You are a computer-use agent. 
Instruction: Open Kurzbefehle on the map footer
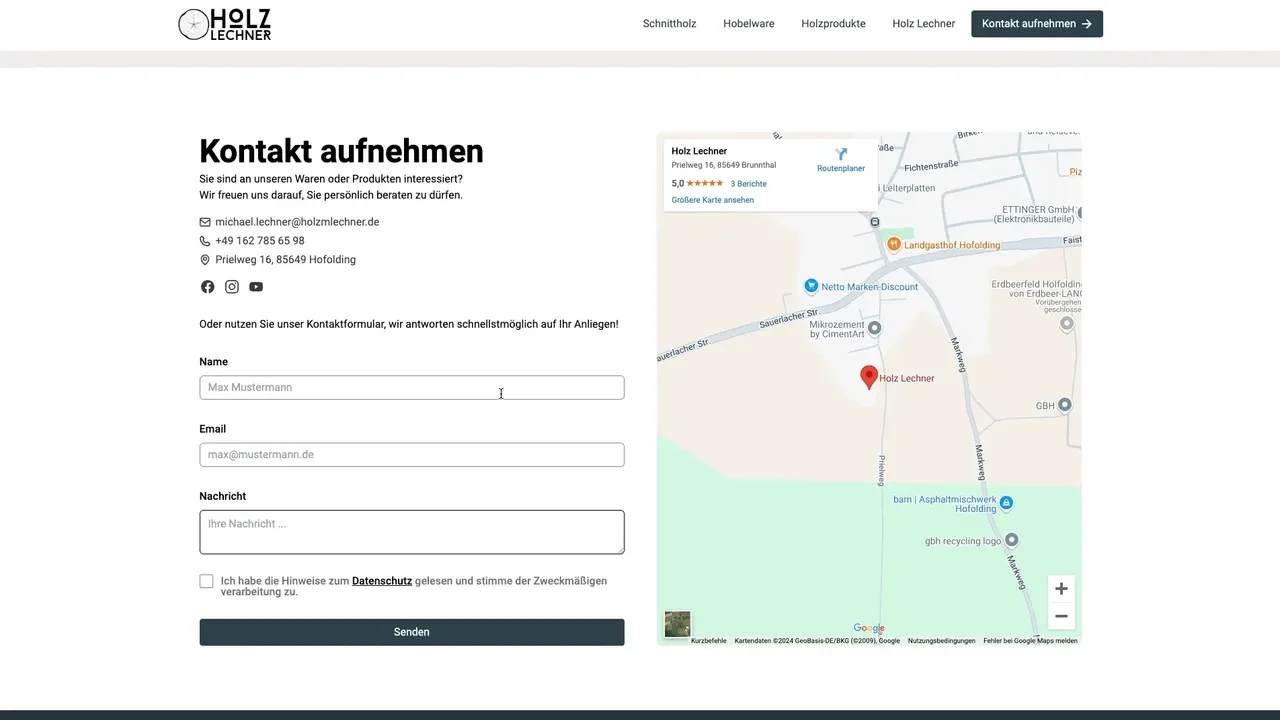709,641
